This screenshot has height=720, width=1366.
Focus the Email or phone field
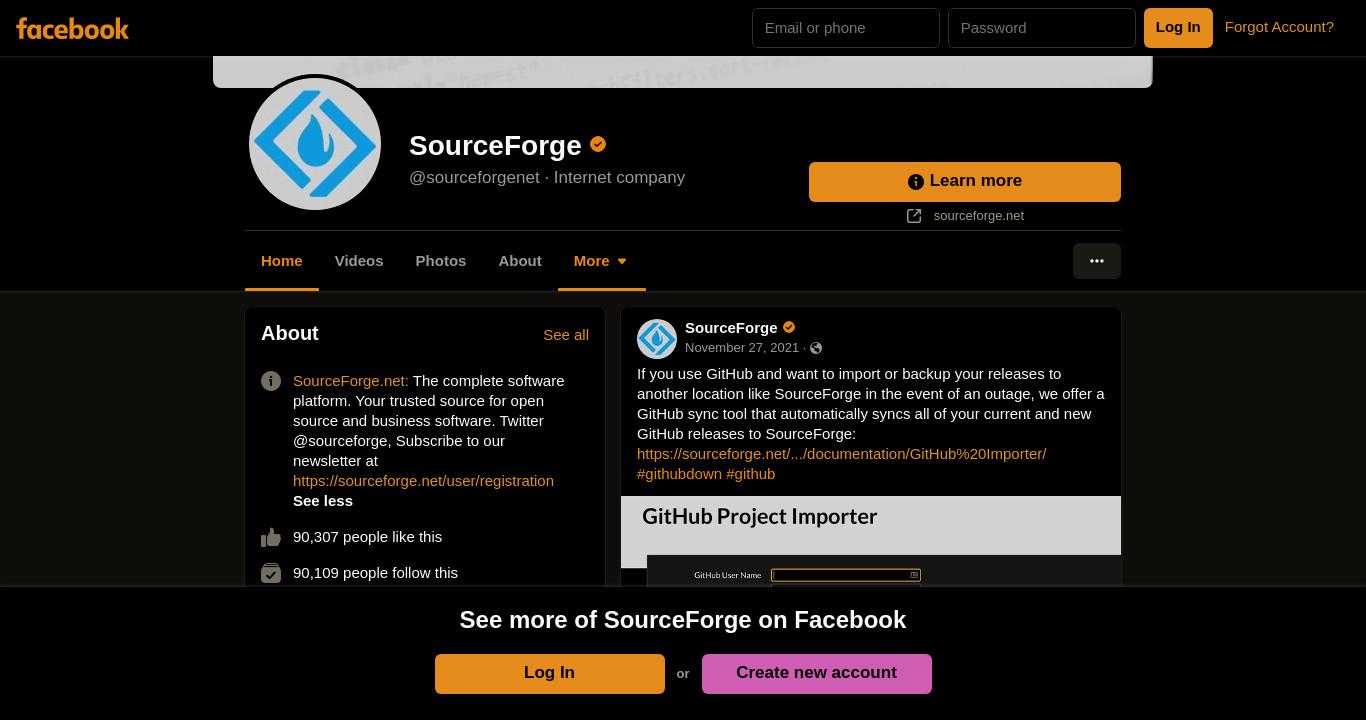click(846, 28)
